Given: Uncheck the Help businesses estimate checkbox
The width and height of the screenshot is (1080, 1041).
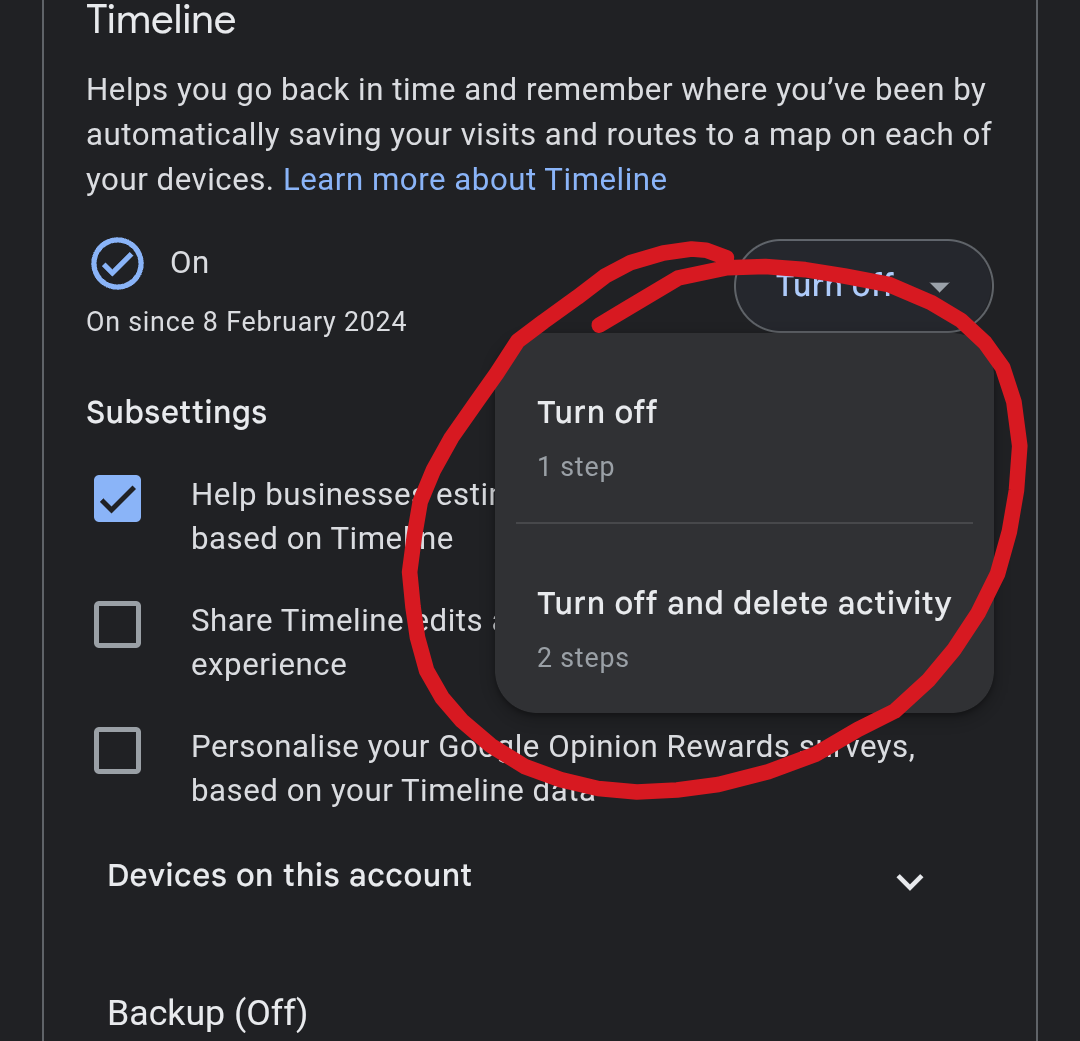Looking at the screenshot, I should tap(118, 498).
